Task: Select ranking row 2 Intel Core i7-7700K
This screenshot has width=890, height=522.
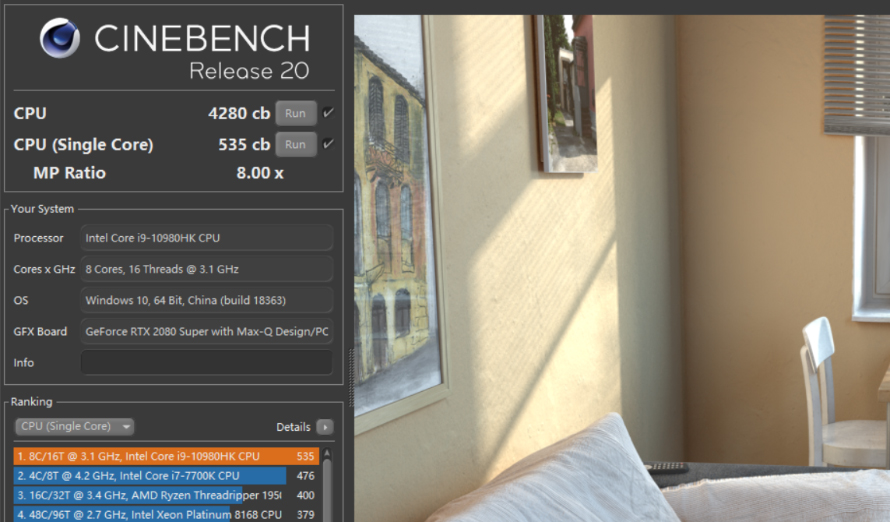Action: [166, 475]
